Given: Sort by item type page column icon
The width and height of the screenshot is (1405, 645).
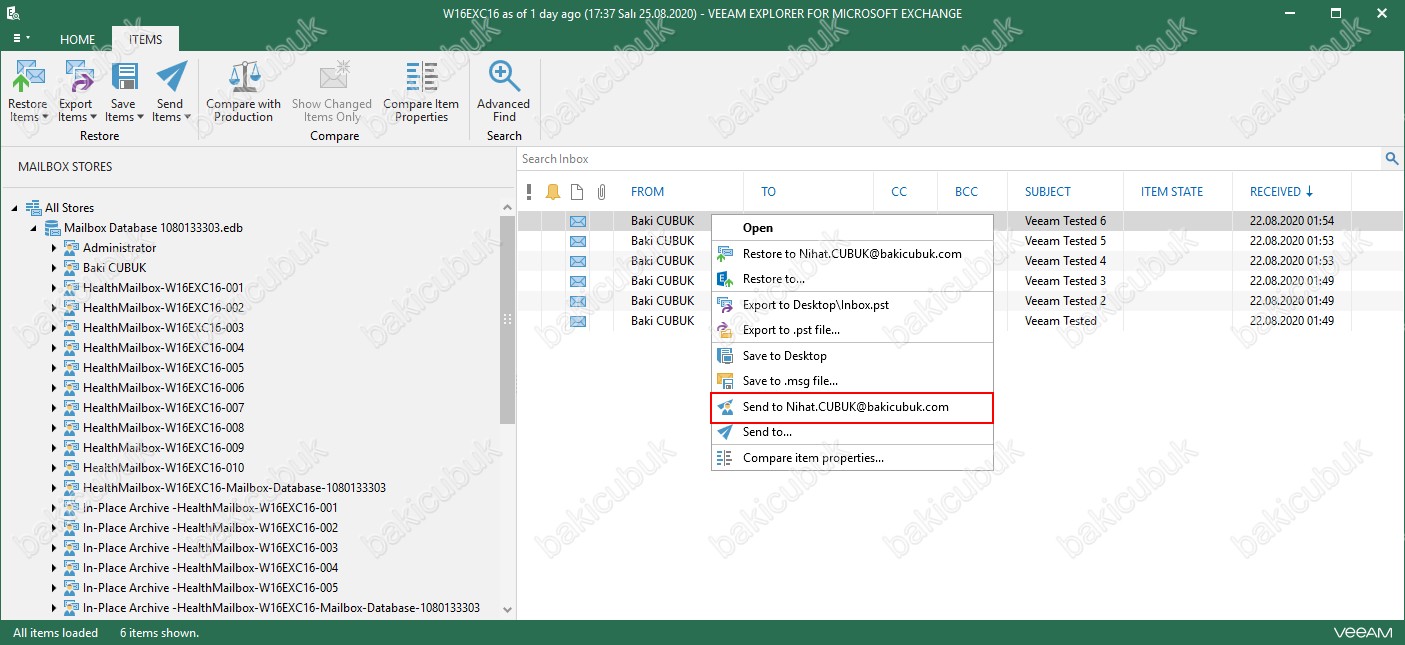Looking at the screenshot, I should pyautogui.click(x=577, y=192).
